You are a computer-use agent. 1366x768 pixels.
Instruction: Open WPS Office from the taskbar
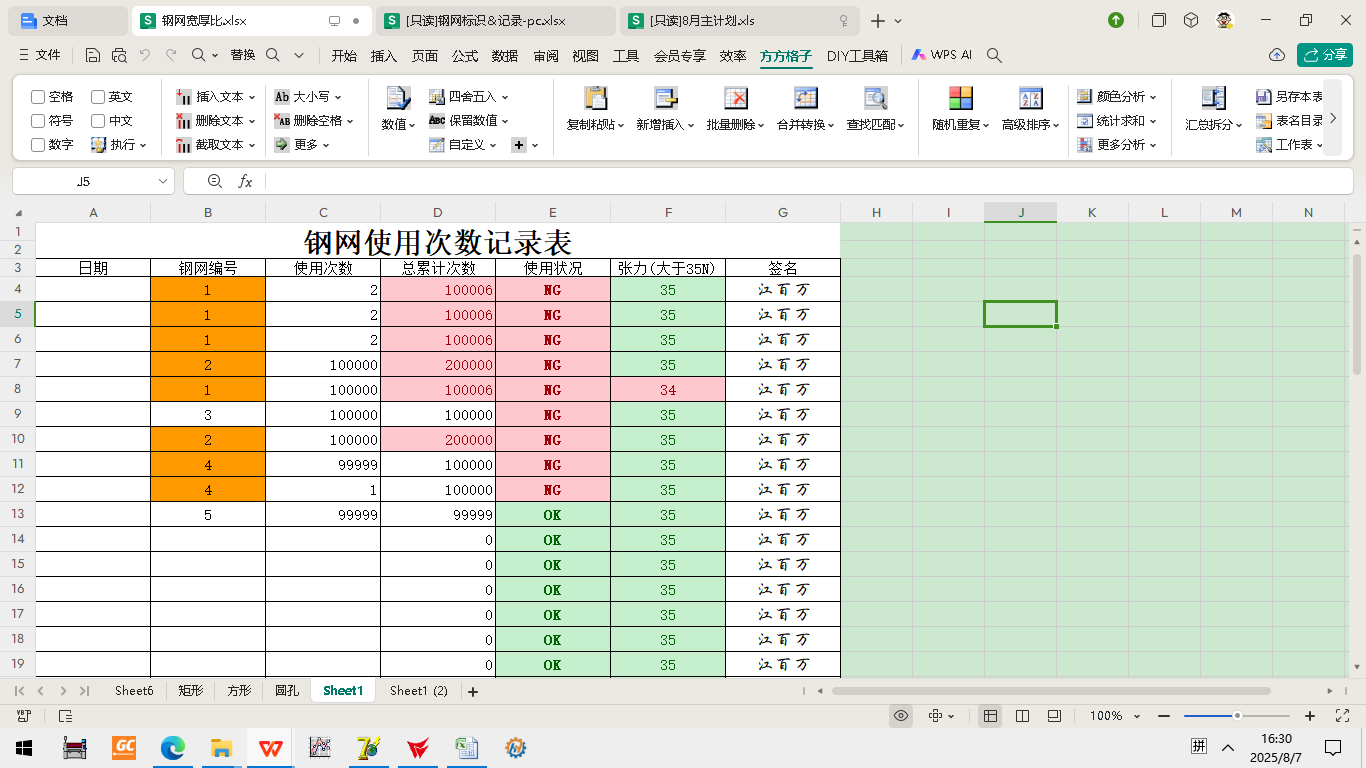(270, 748)
